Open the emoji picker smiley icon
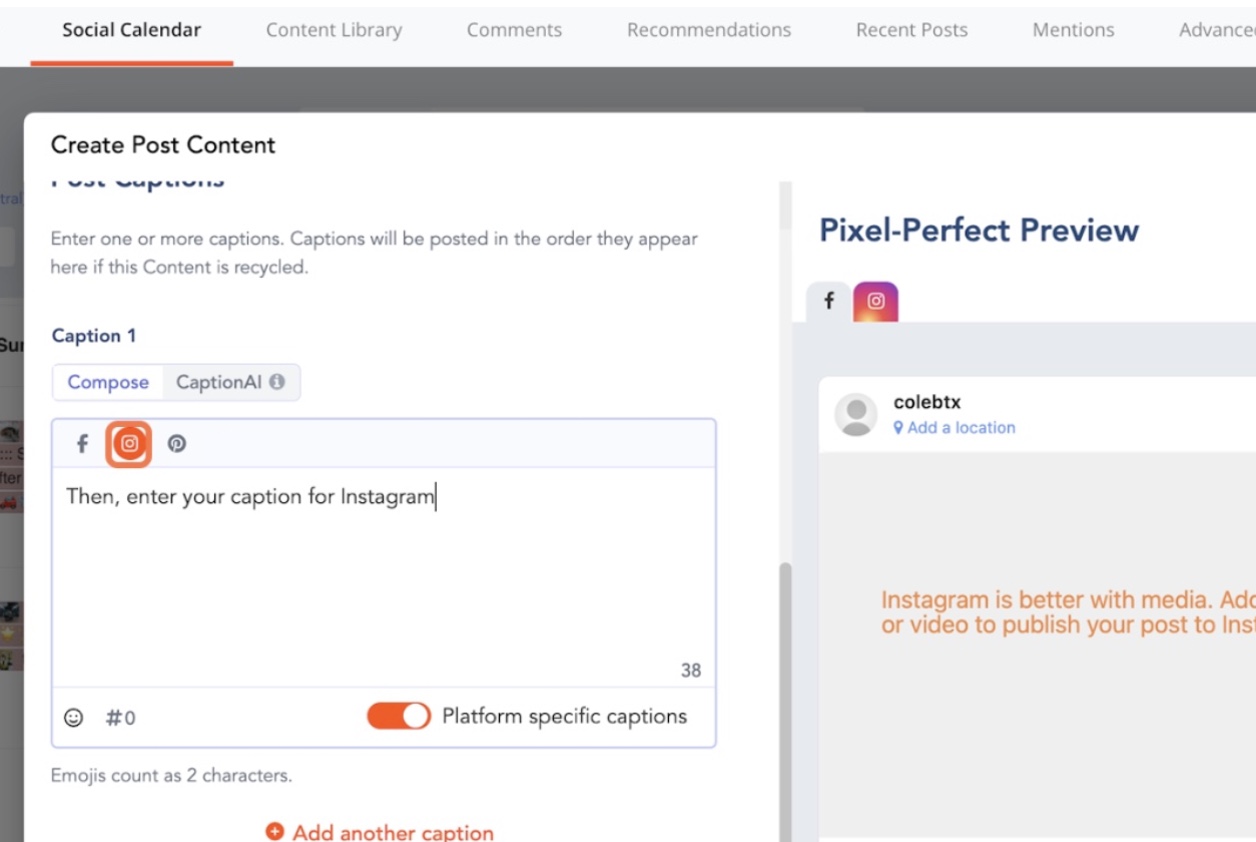 pos(74,717)
